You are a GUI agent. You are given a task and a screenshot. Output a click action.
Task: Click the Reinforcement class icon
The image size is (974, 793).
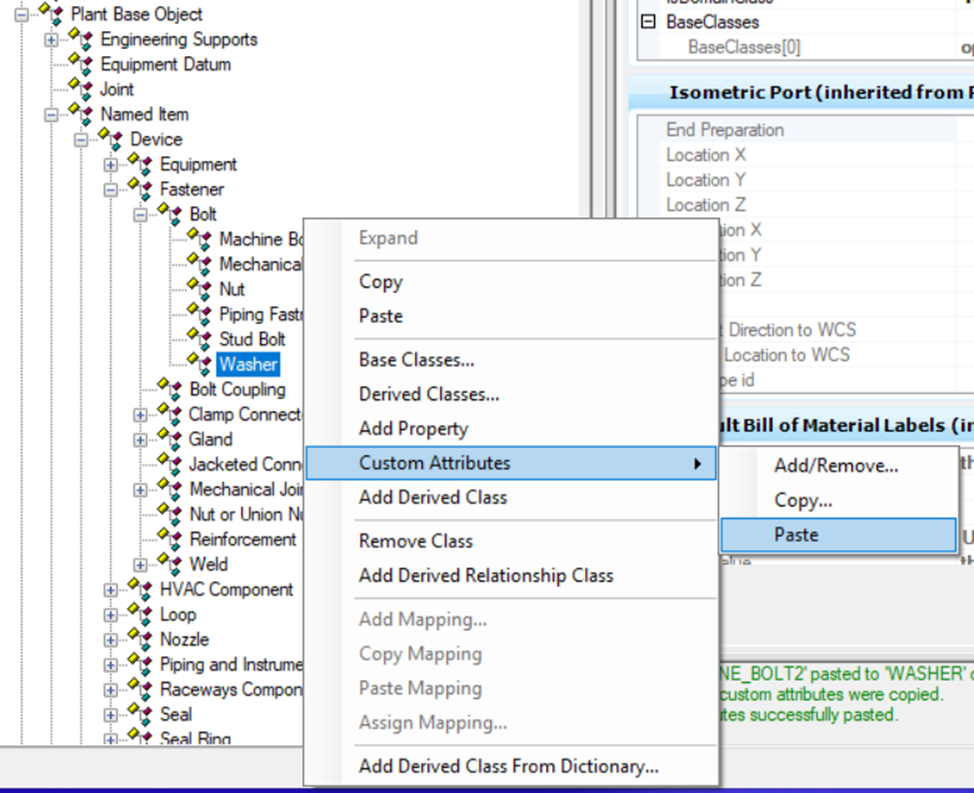[x=170, y=539]
